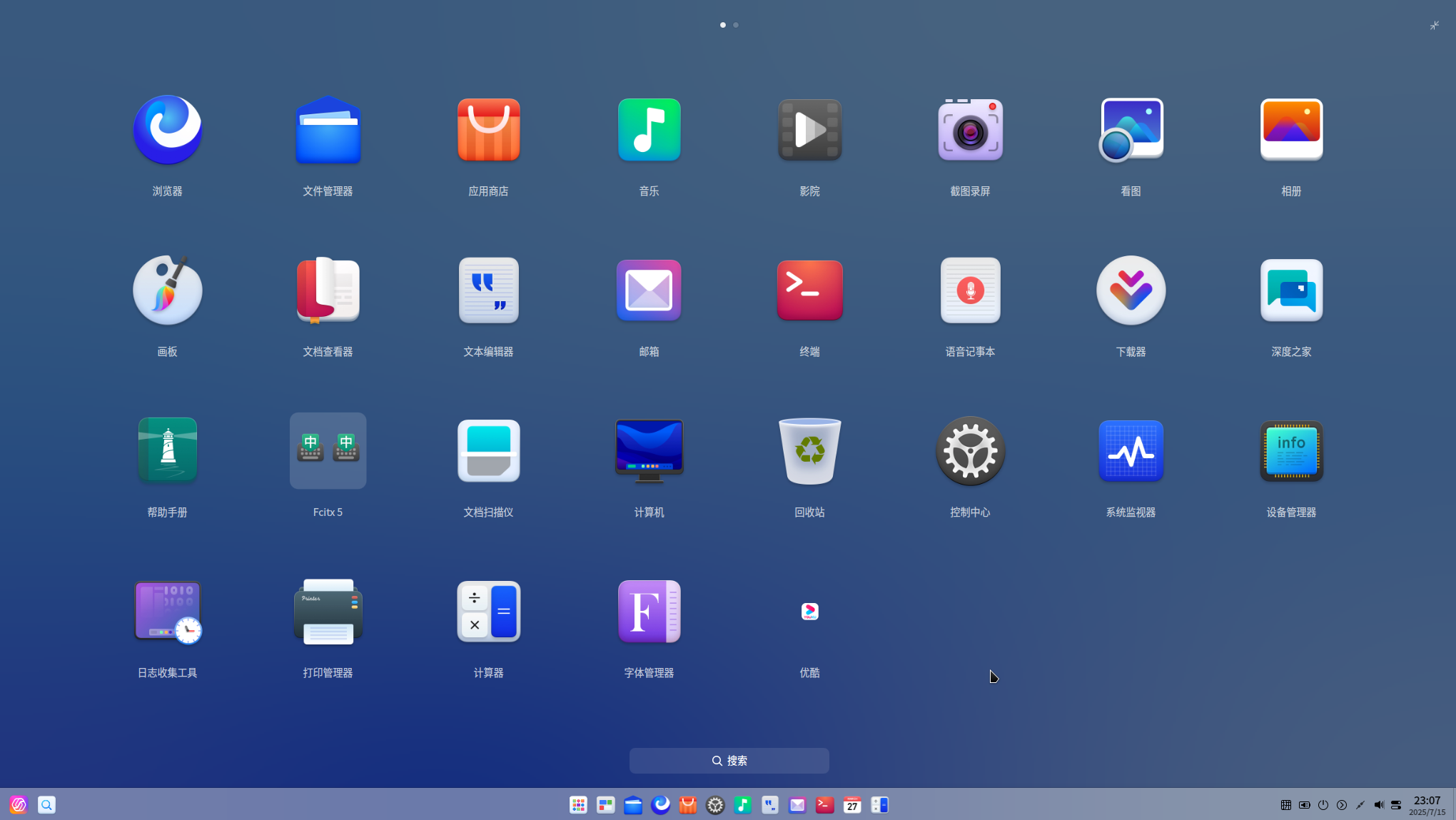The height and width of the screenshot is (820, 1456).
Task: Open the 下载器 downloader
Action: coord(1131,290)
